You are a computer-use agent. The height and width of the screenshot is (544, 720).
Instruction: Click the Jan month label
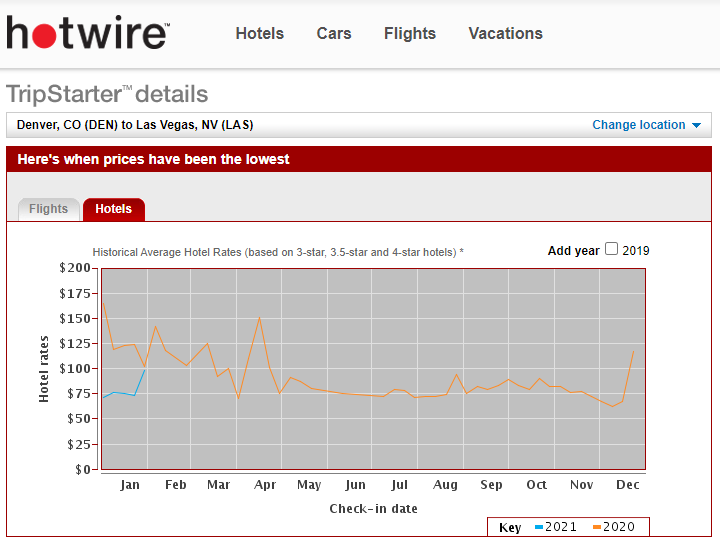[x=130, y=485]
